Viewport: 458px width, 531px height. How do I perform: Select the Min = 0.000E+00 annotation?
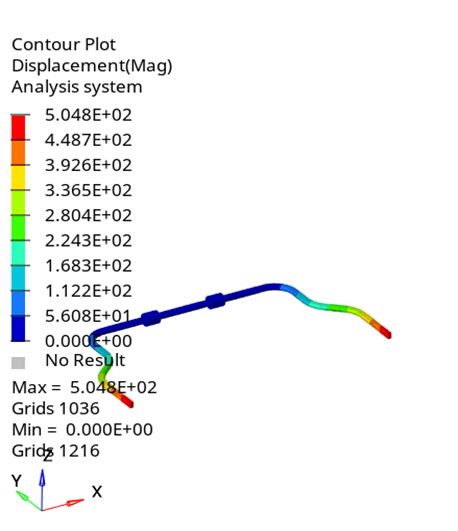82,430
